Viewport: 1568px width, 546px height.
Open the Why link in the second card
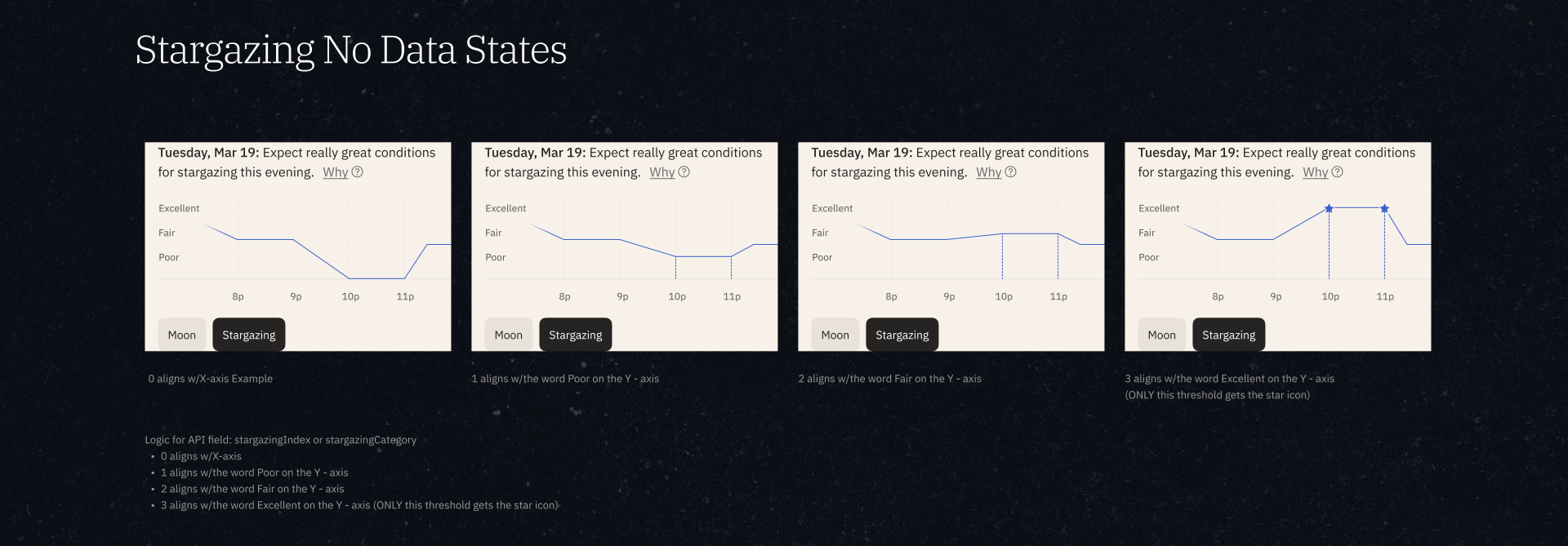(661, 172)
